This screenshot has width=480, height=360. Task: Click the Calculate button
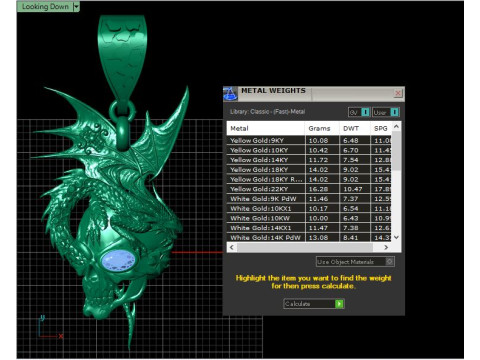pyautogui.click(x=314, y=304)
